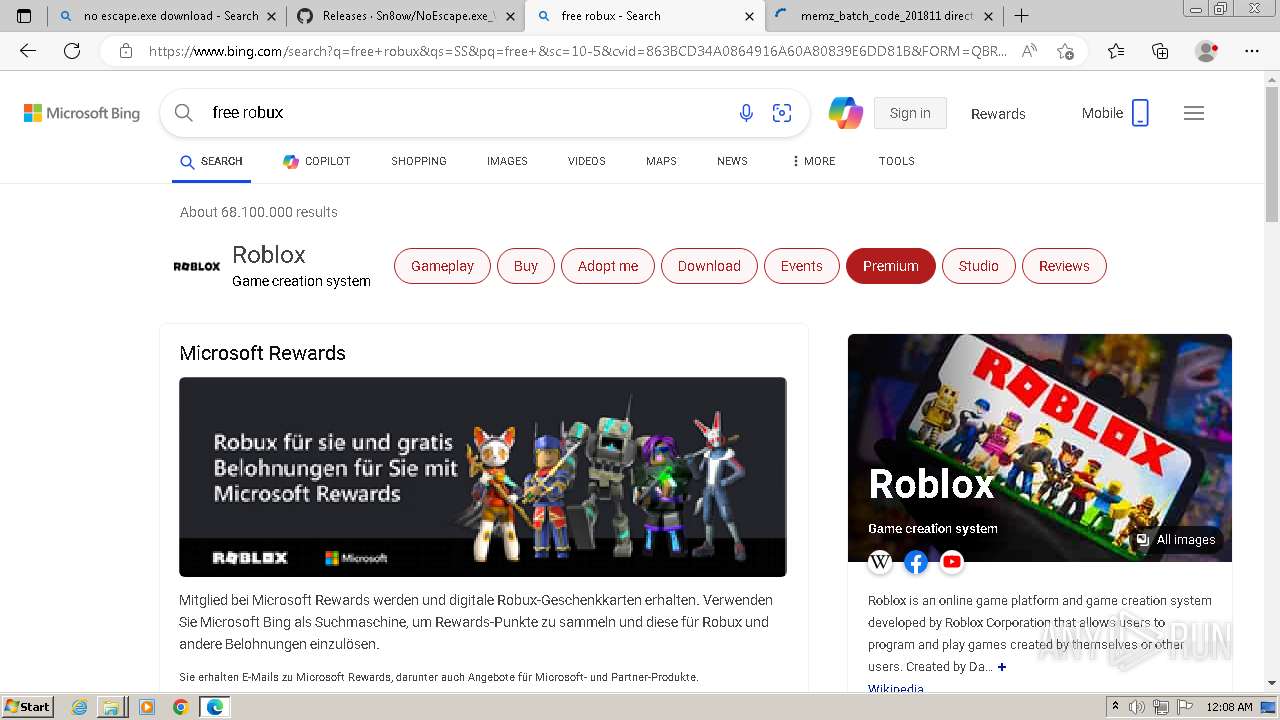Start voice search with microphone icon
The height and width of the screenshot is (720, 1280).
[x=746, y=113]
